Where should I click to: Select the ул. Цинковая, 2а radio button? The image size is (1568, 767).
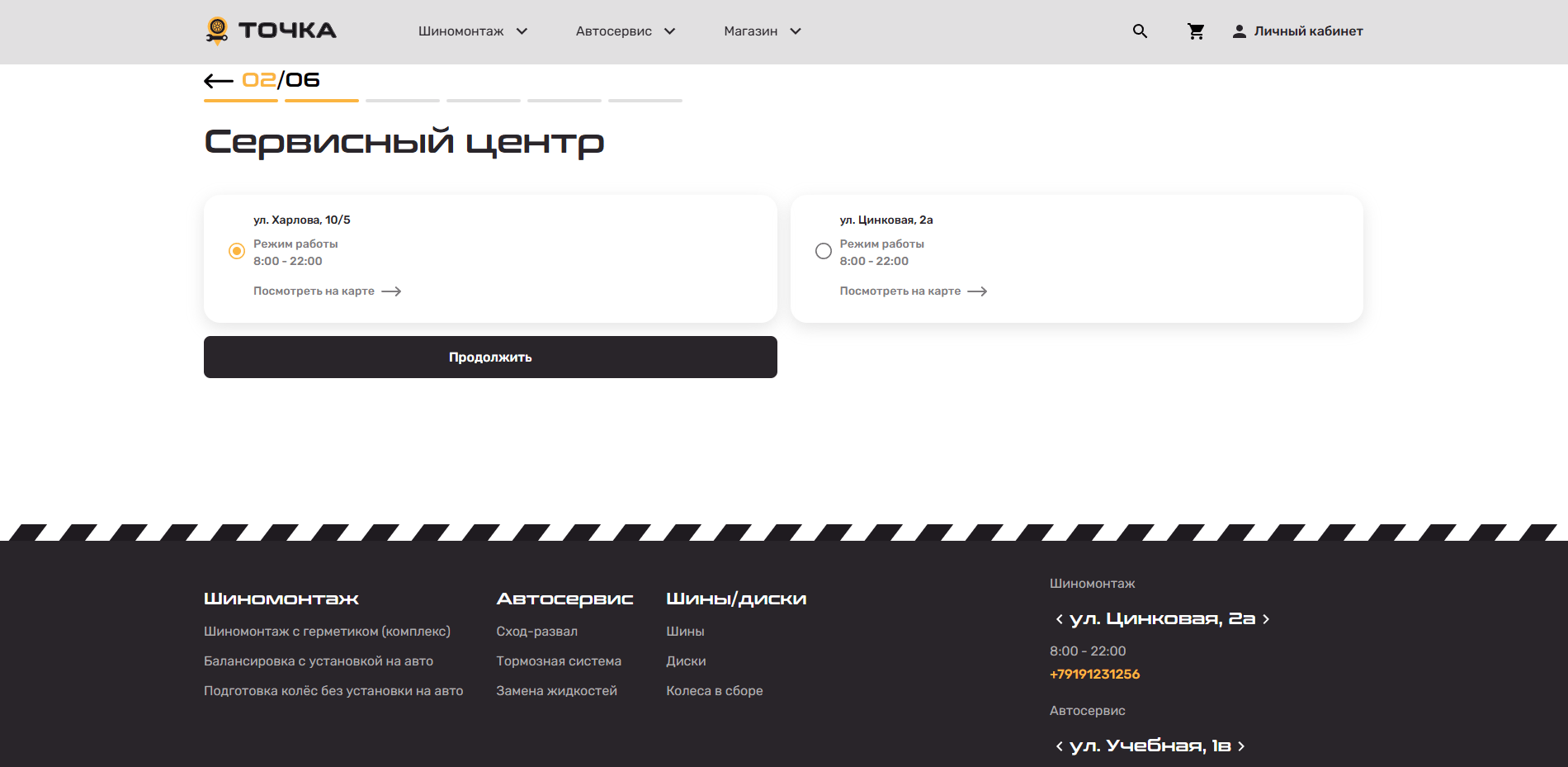pos(823,251)
